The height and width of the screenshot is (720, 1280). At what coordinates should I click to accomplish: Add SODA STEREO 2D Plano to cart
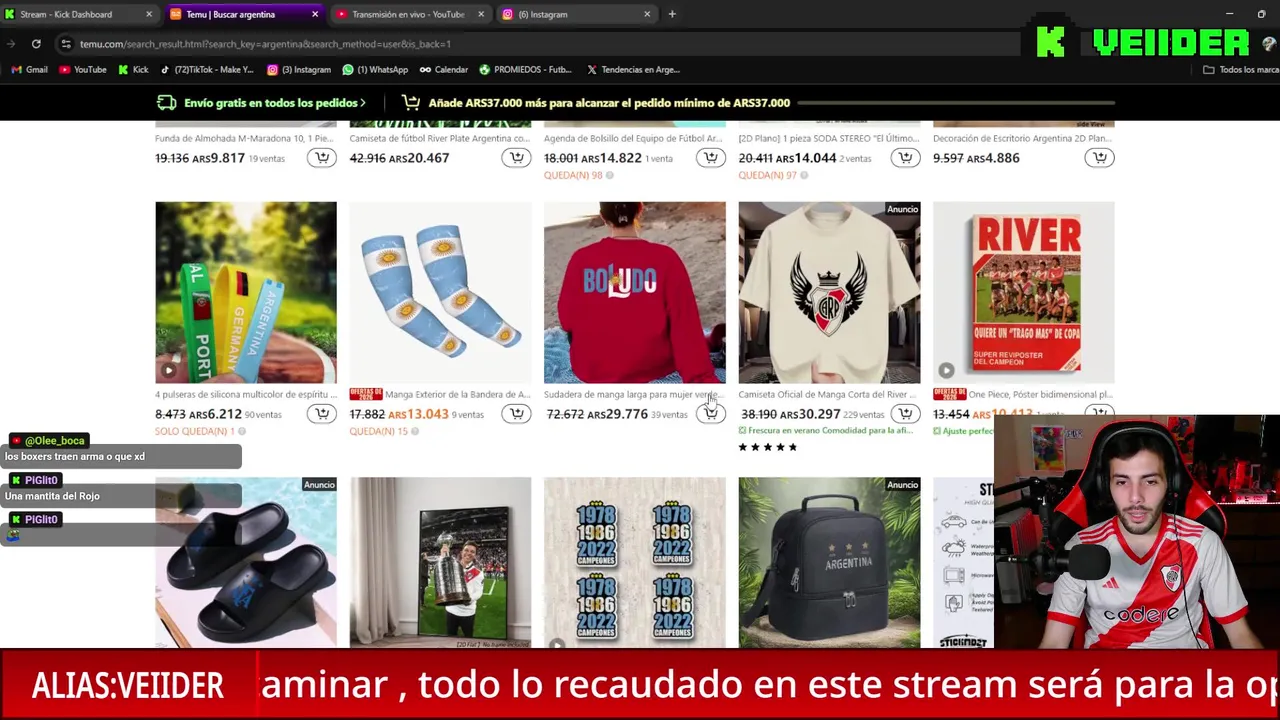[x=905, y=158]
